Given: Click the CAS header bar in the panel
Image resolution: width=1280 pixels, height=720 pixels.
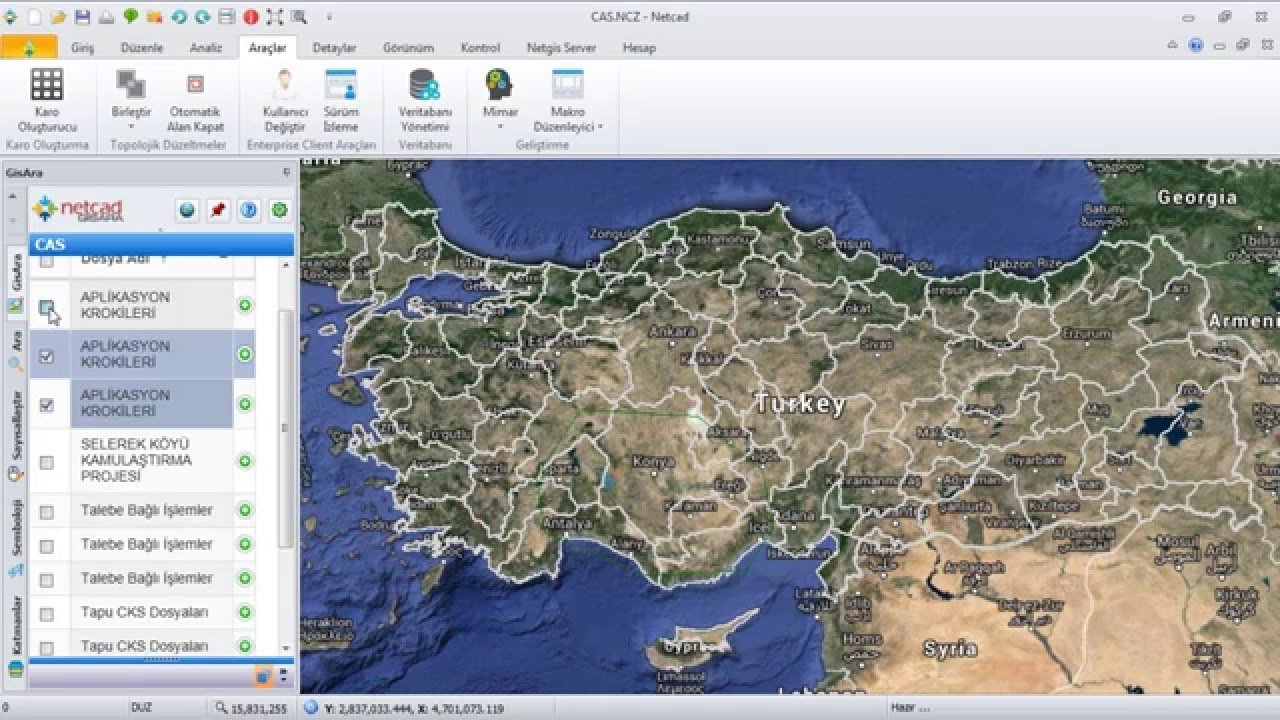Looking at the screenshot, I should [x=162, y=245].
